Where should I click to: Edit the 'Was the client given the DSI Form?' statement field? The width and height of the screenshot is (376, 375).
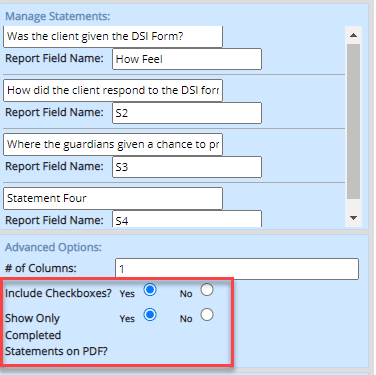[x=113, y=36]
